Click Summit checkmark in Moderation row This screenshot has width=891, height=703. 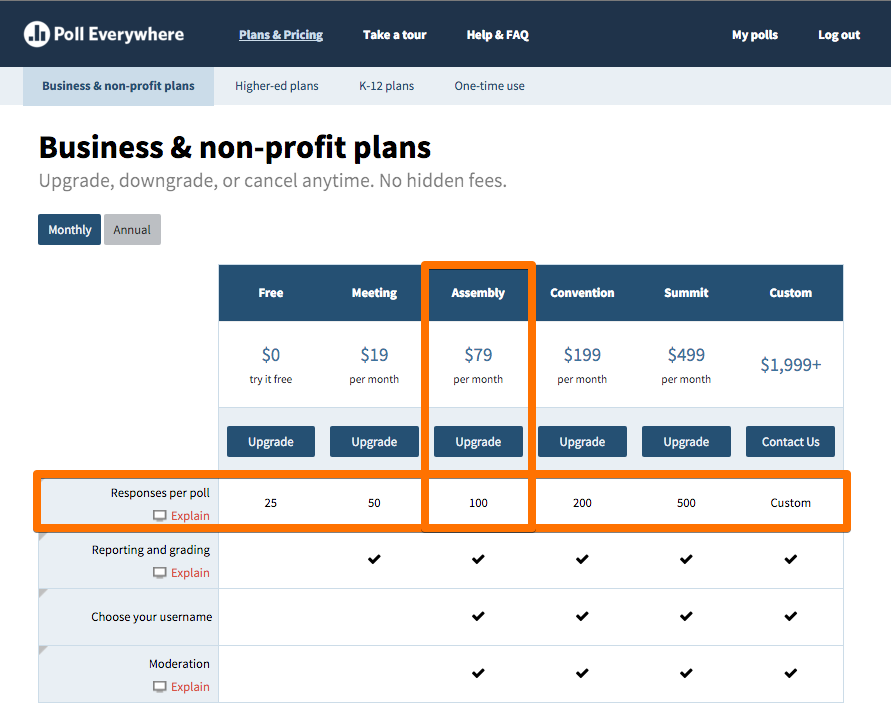pyautogui.click(x=686, y=673)
